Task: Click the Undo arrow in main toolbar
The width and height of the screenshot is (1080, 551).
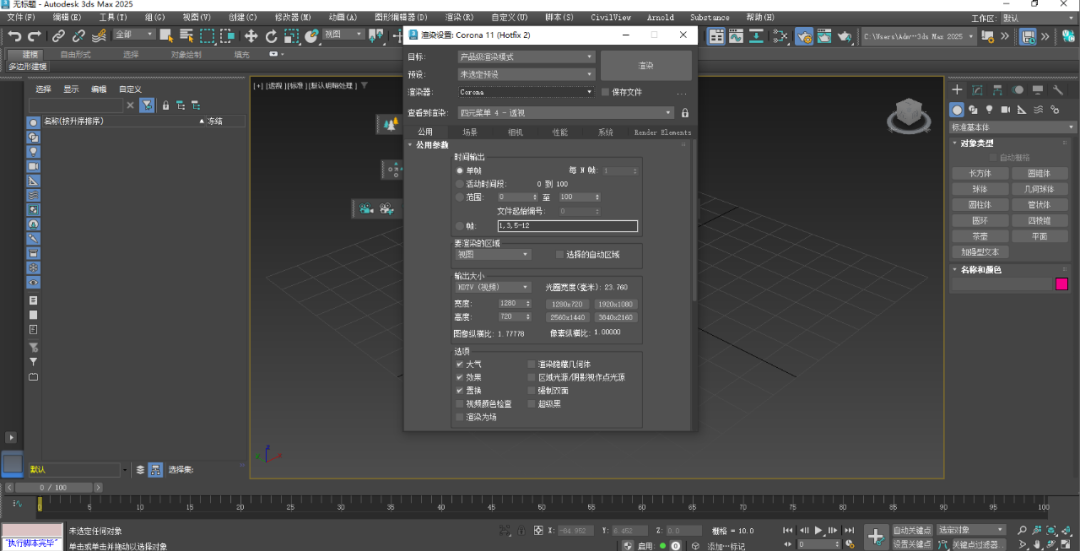Action: click(x=14, y=36)
